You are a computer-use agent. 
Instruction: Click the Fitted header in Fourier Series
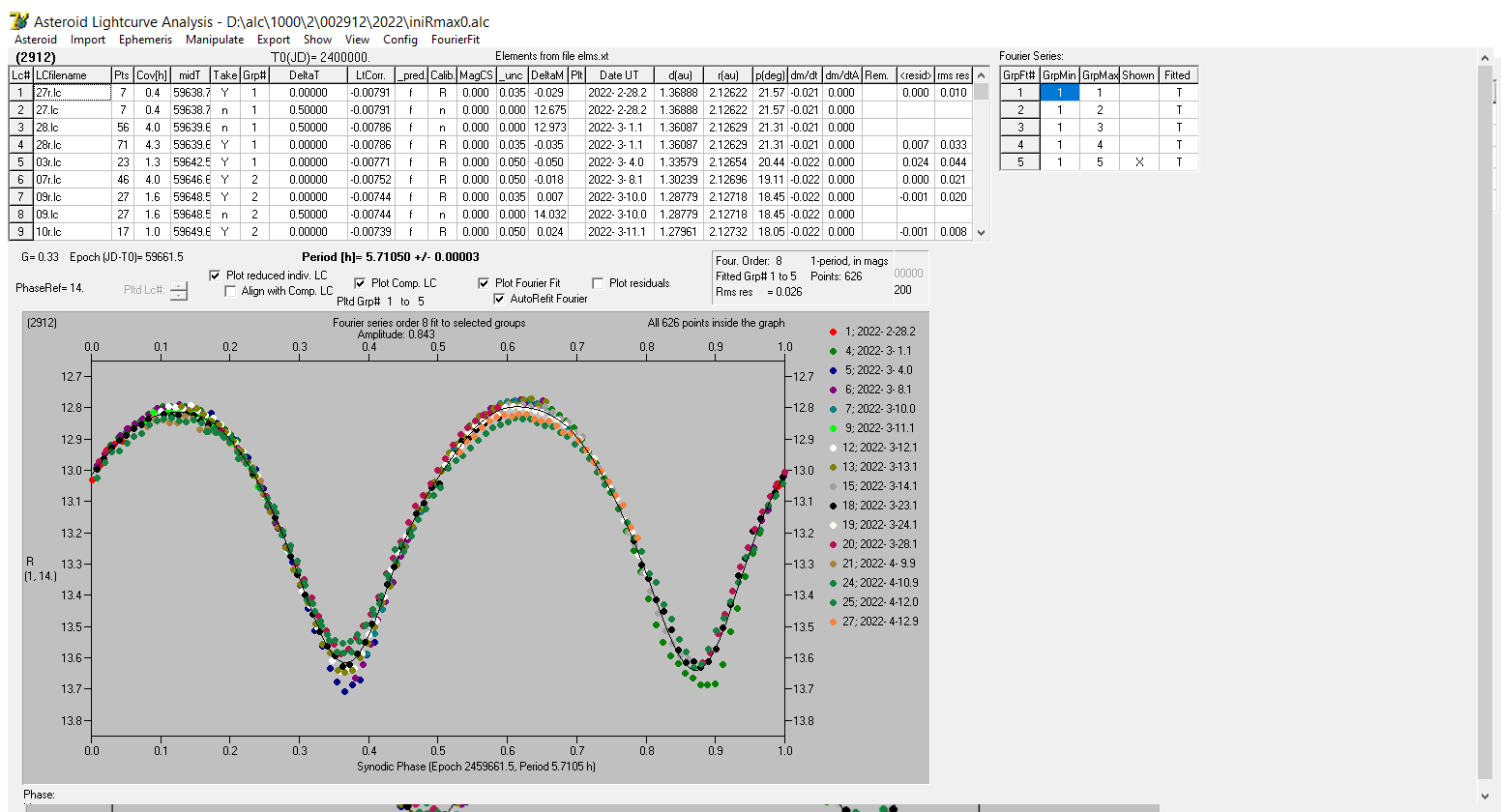[1177, 75]
